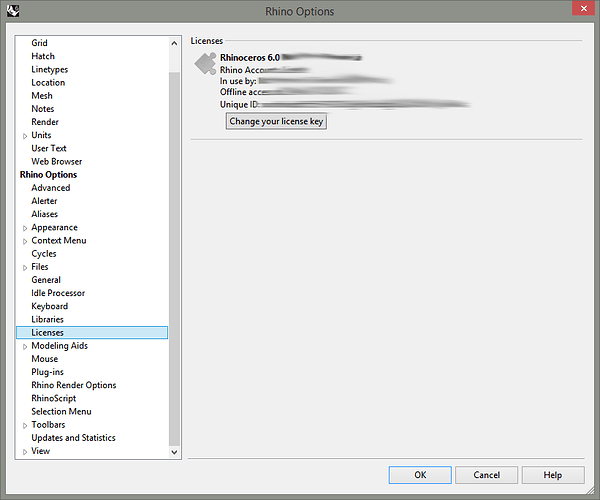Select the Files page label

[40, 267]
